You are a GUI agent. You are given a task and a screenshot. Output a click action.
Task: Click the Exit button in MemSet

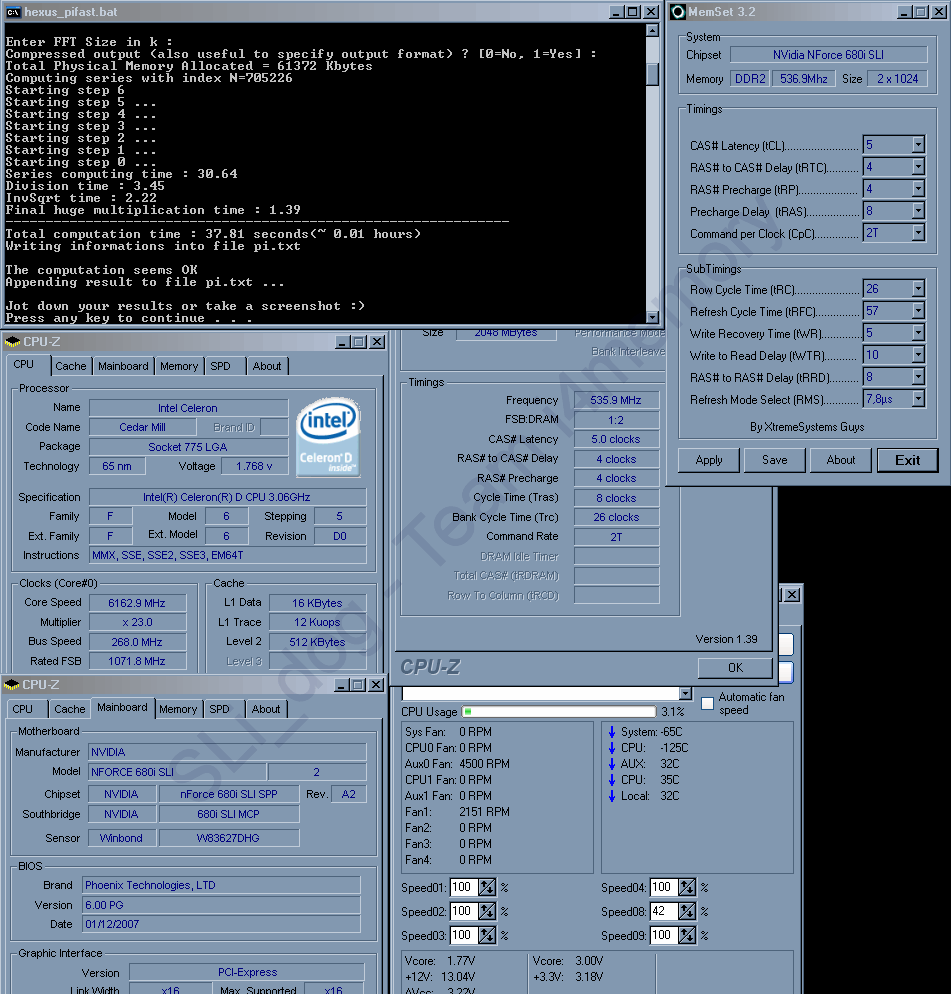(907, 460)
